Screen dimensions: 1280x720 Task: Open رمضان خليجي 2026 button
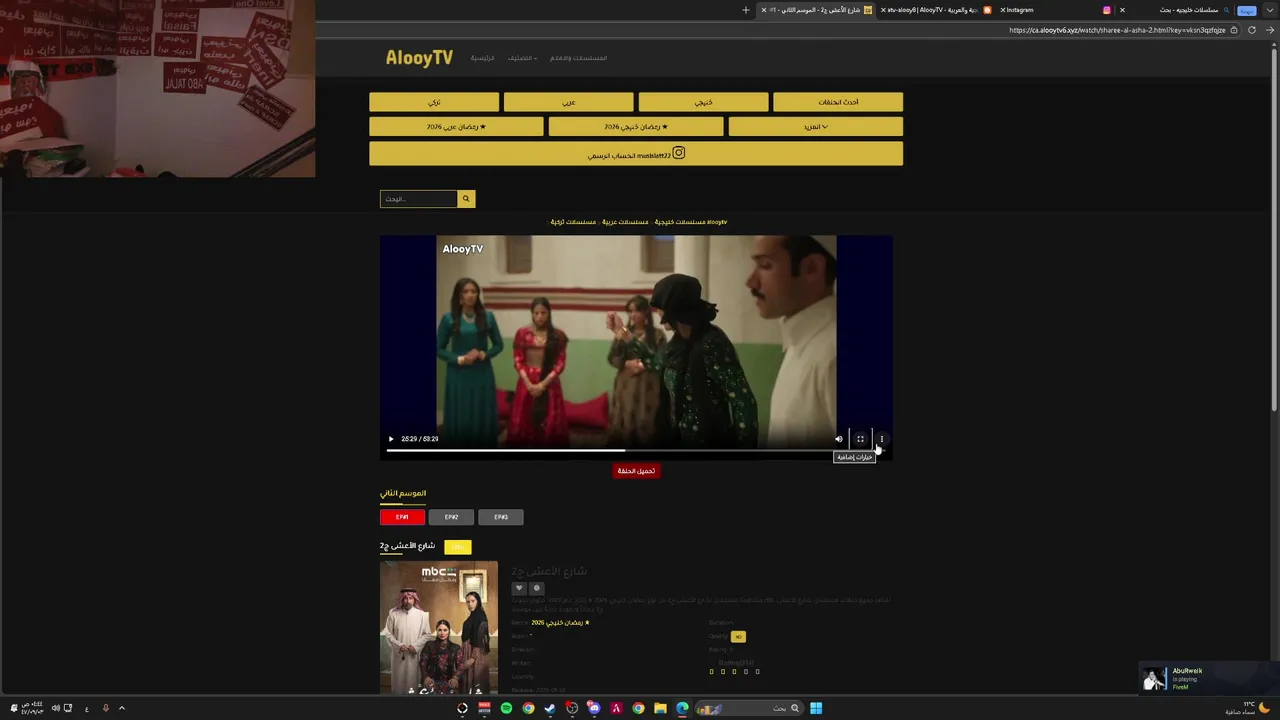pos(636,127)
